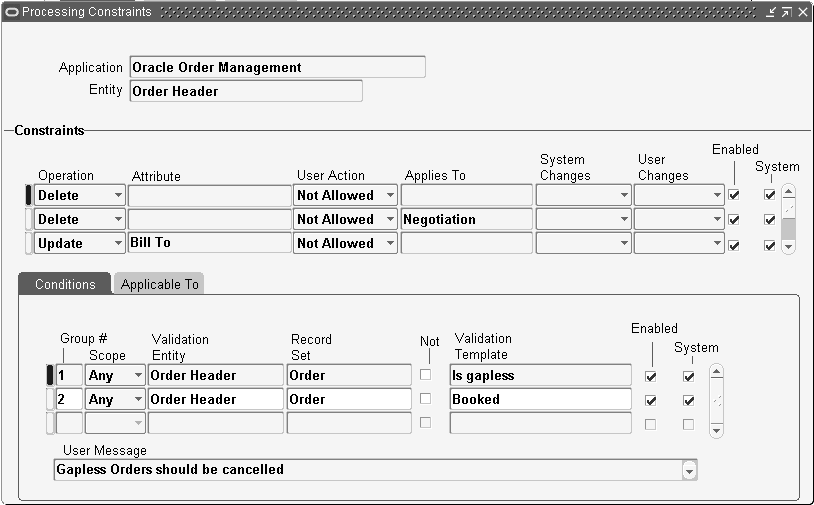Open System Changes dropdown on Negotiation row
This screenshot has height=505, width=814.
[624, 219]
